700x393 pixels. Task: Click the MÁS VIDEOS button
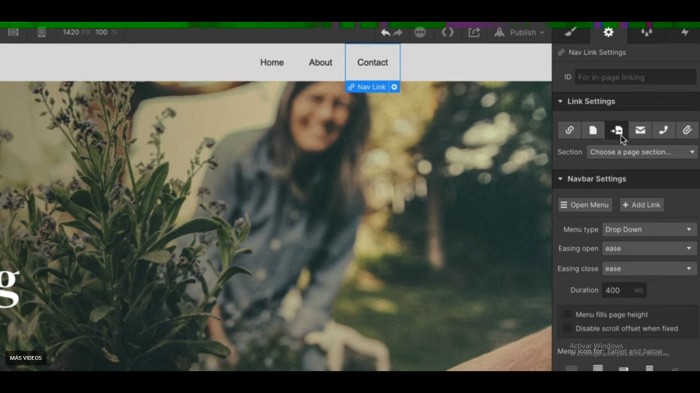[25, 358]
